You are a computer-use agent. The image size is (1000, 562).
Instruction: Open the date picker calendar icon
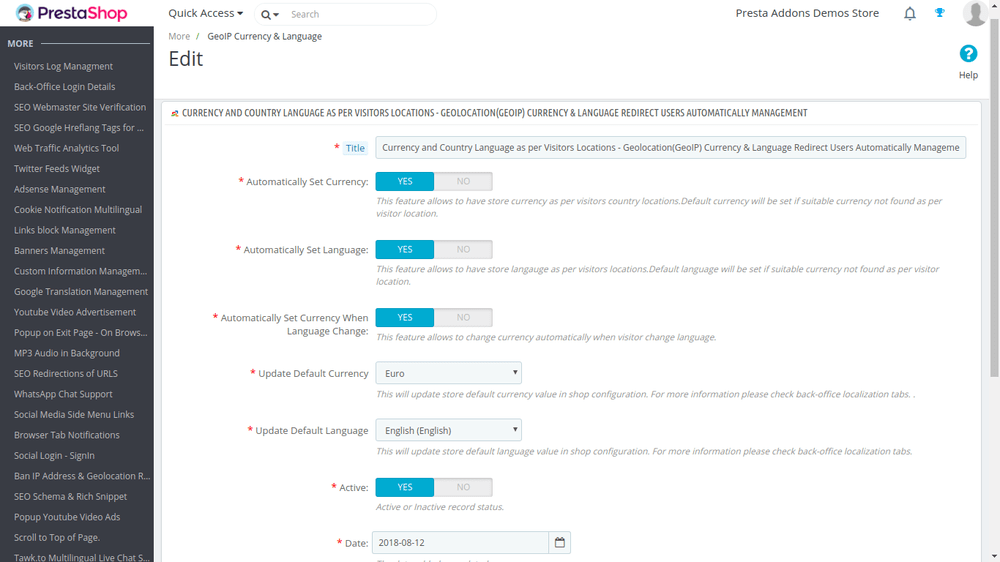click(x=559, y=543)
